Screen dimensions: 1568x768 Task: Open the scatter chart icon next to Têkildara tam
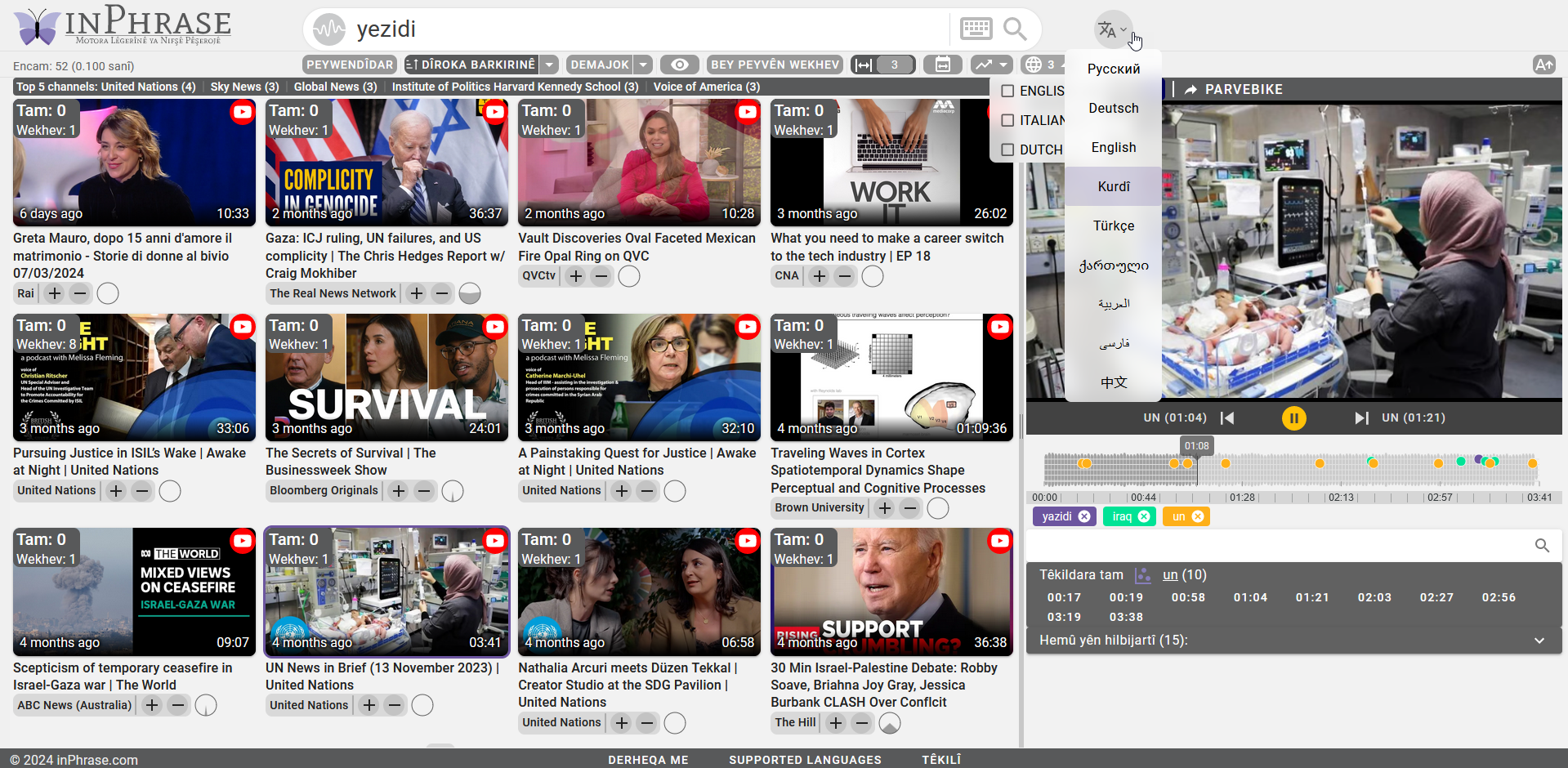point(1142,575)
